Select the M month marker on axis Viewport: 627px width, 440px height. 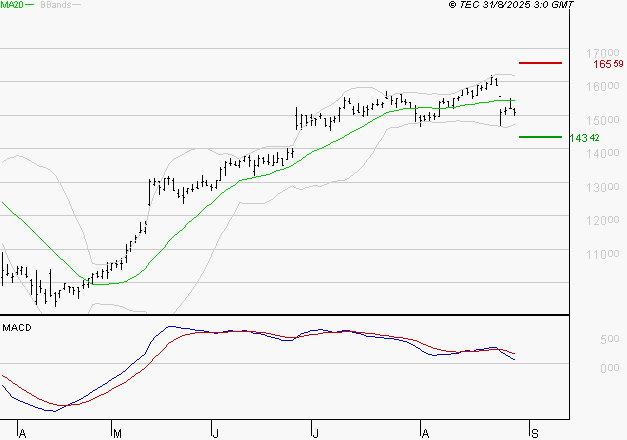(117, 433)
